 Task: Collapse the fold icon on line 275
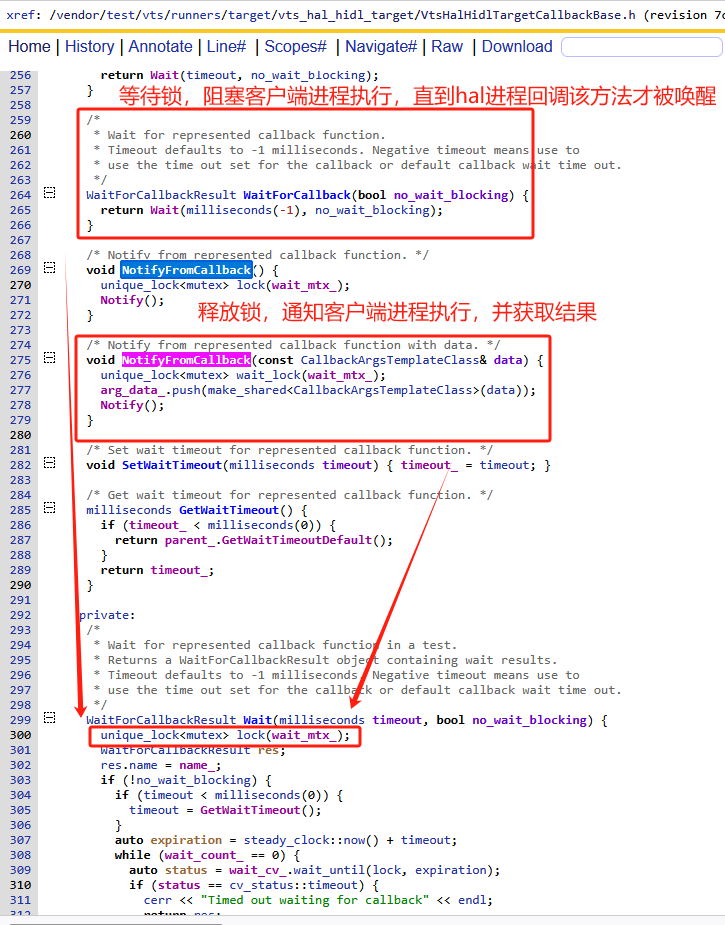[x=50, y=358]
